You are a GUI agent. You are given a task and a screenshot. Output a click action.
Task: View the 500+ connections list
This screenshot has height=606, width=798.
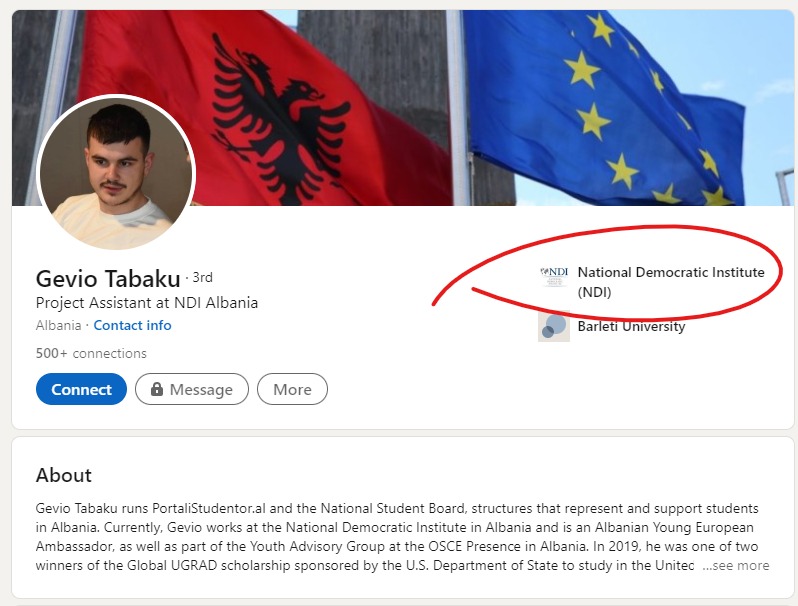(x=91, y=353)
